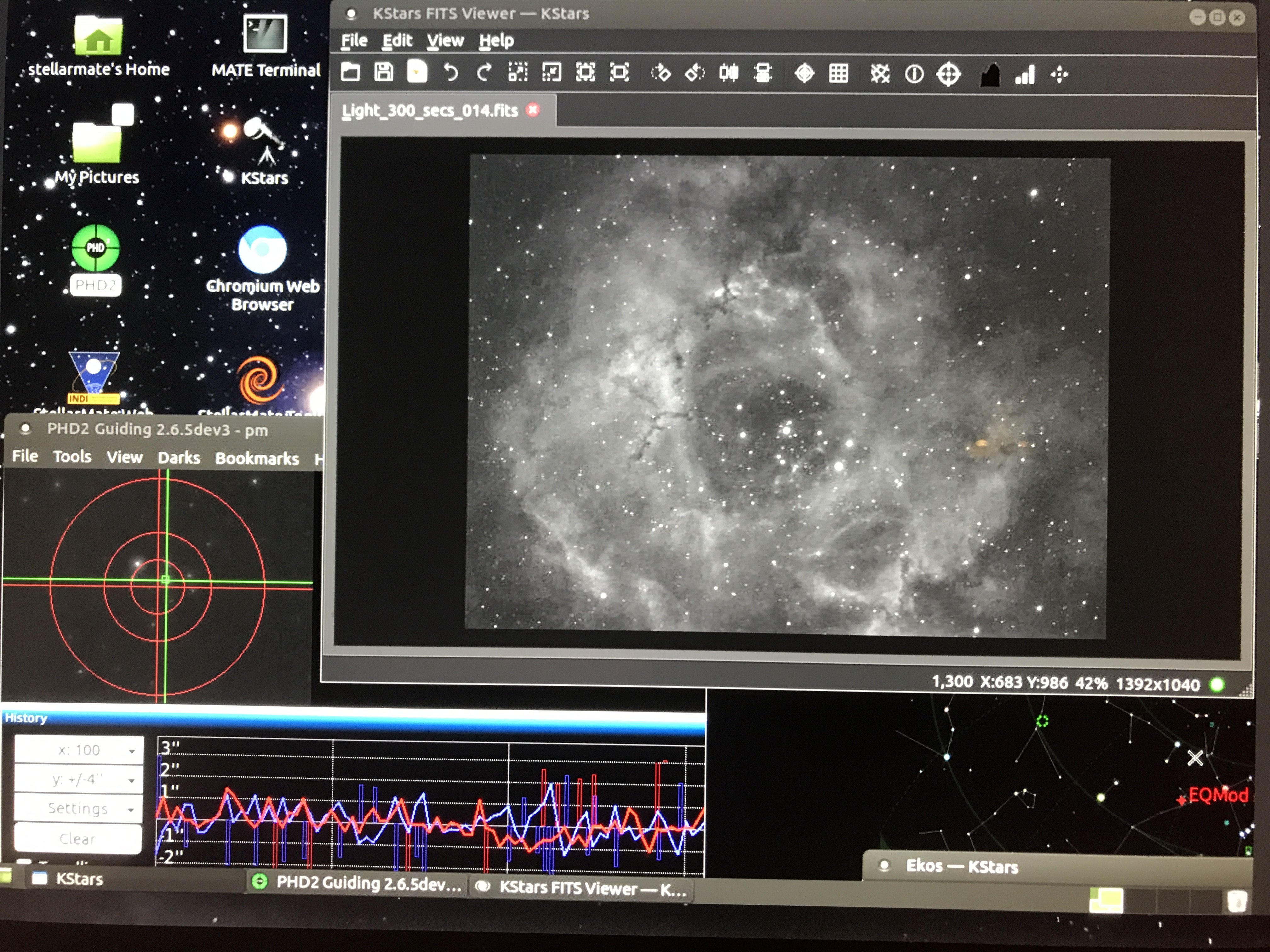
Task: Open a FITS file with toolbar folder icon
Action: (x=350, y=72)
